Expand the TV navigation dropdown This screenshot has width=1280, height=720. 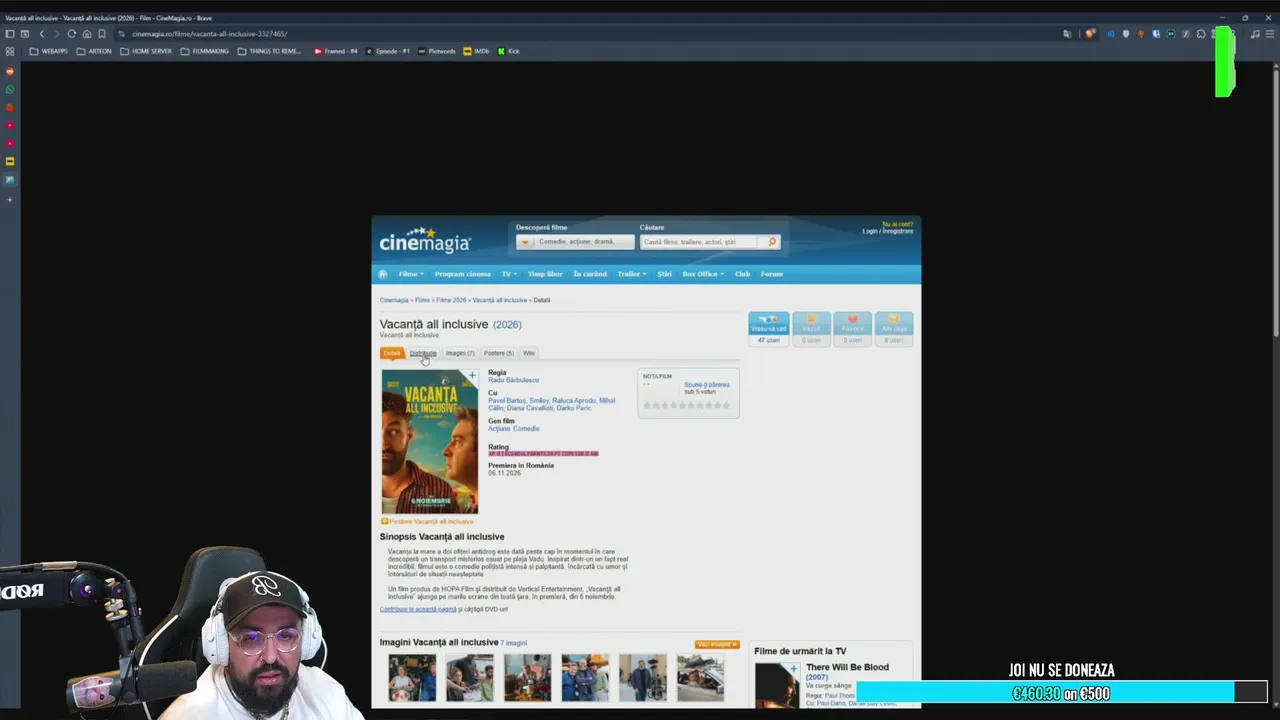(509, 274)
